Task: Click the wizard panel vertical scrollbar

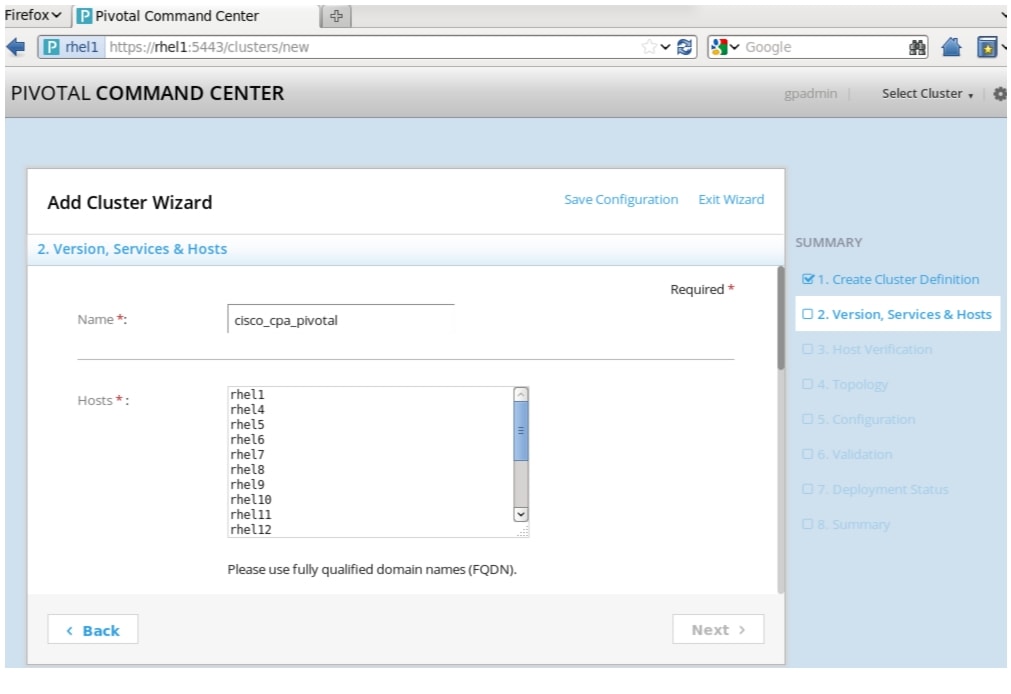Action: pyautogui.click(x=781, y=319)
